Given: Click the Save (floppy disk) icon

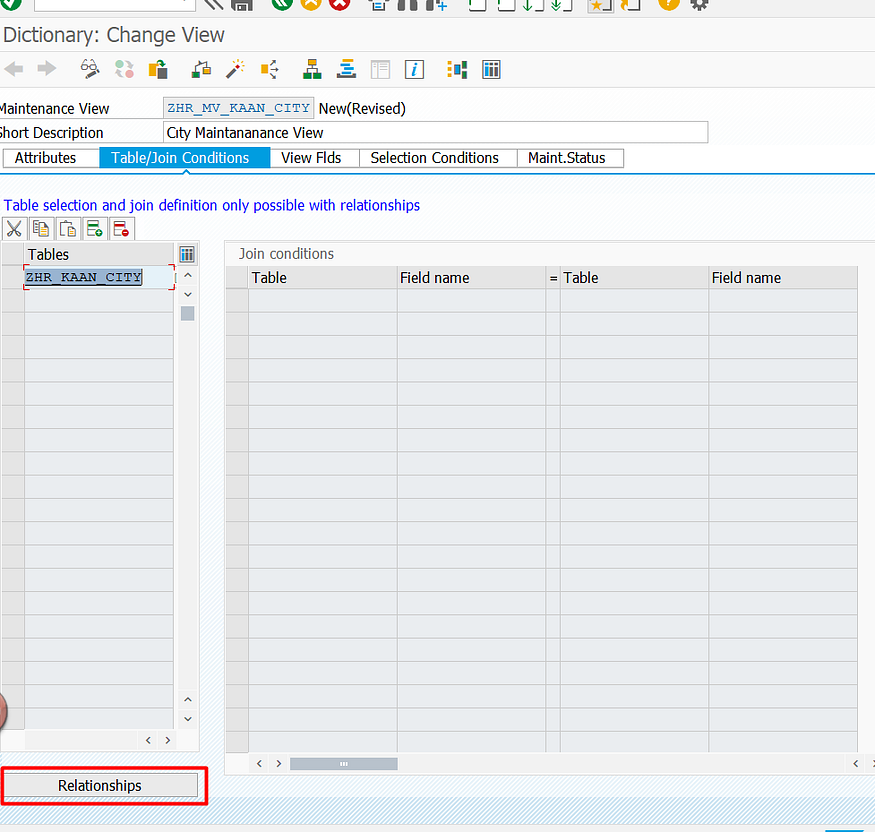Looking at the screenshot, I should point(242,4).
